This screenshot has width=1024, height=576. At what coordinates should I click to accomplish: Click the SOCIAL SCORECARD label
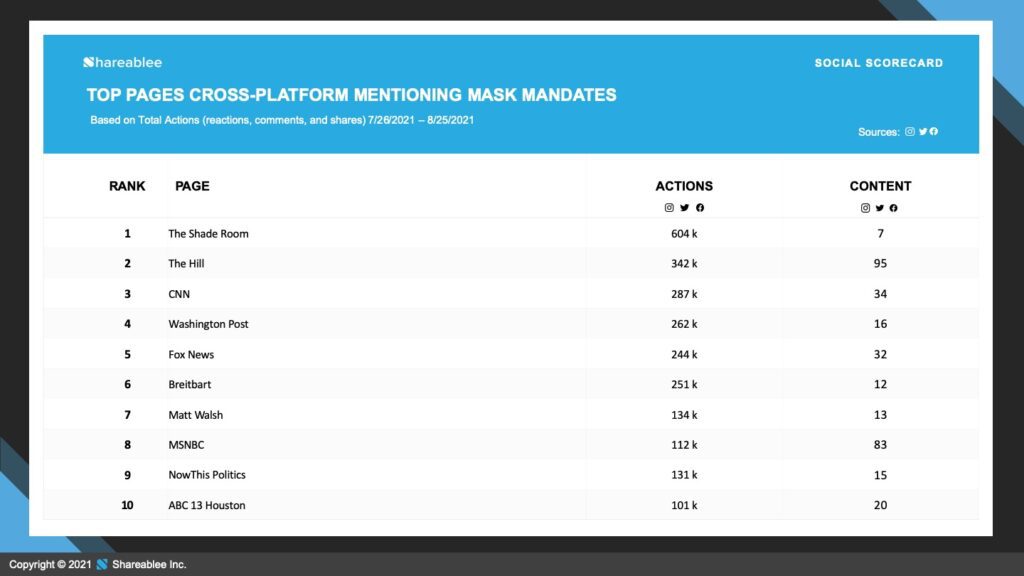tap(878, 63)
